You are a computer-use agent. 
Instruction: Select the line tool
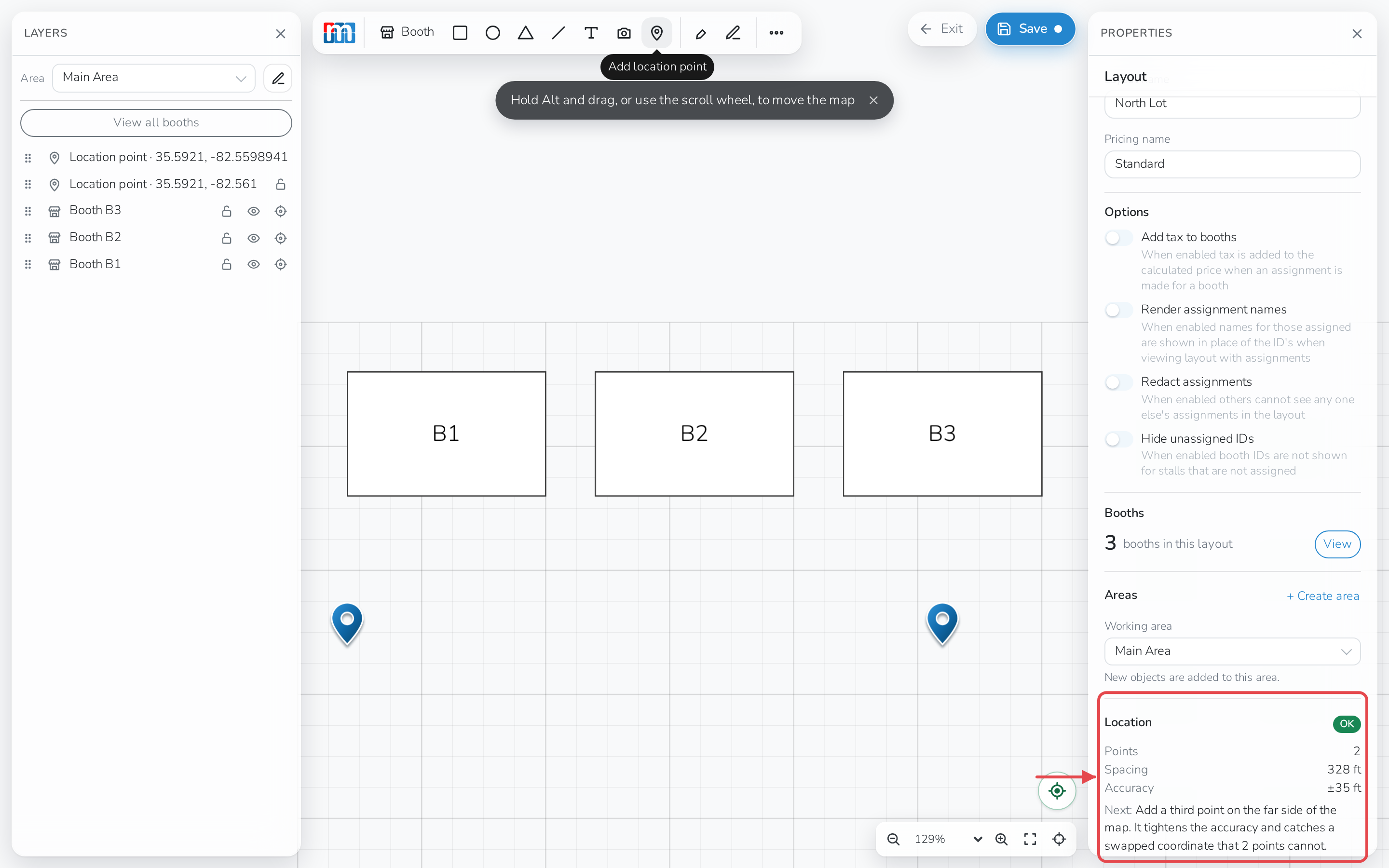tap(558, 33)
